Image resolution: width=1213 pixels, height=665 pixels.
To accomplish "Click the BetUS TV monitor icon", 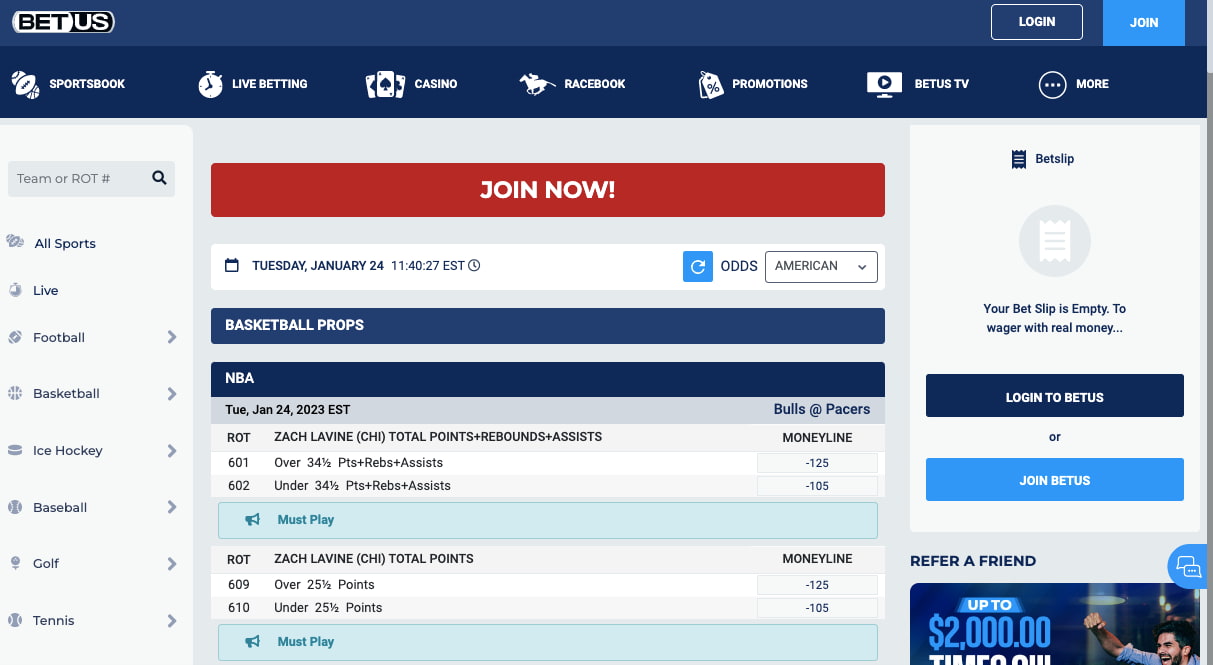I will [x=884, y=84].
